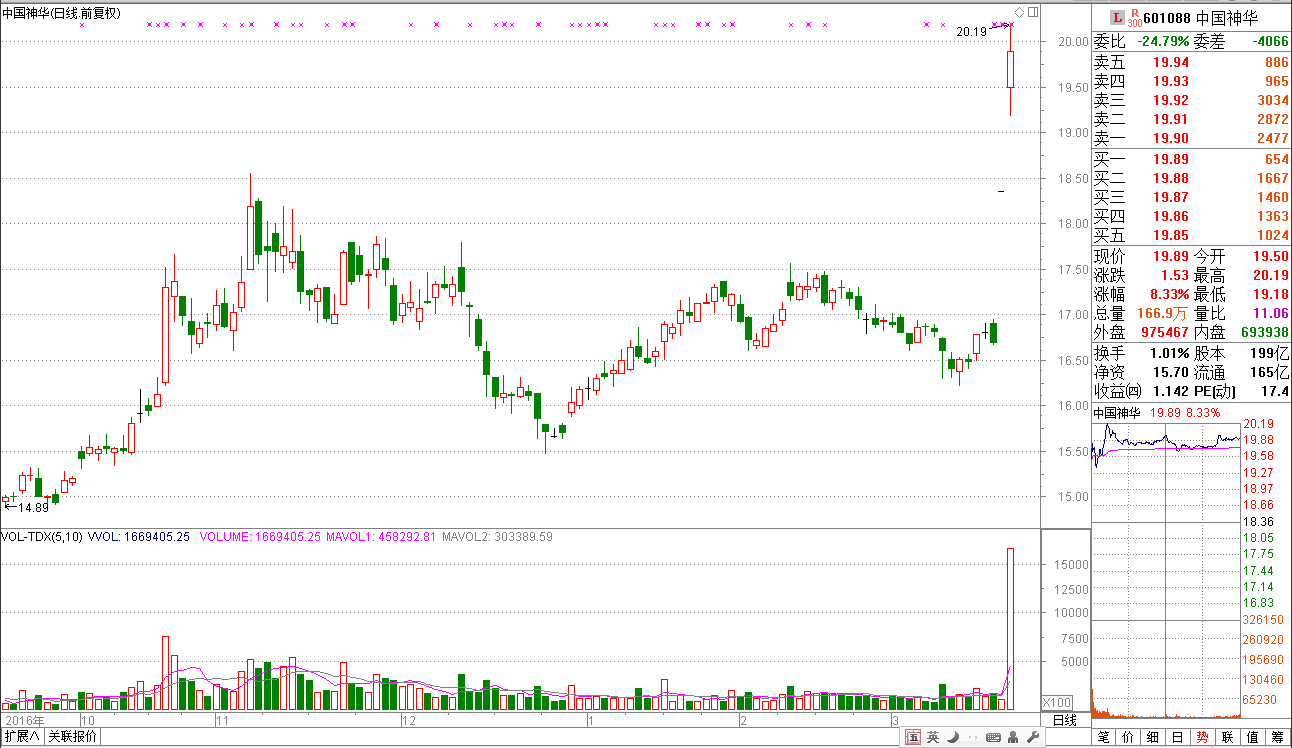Click the 买二 price 19.88
This screenshot has height=748, width=1292.
[1171, 179]
